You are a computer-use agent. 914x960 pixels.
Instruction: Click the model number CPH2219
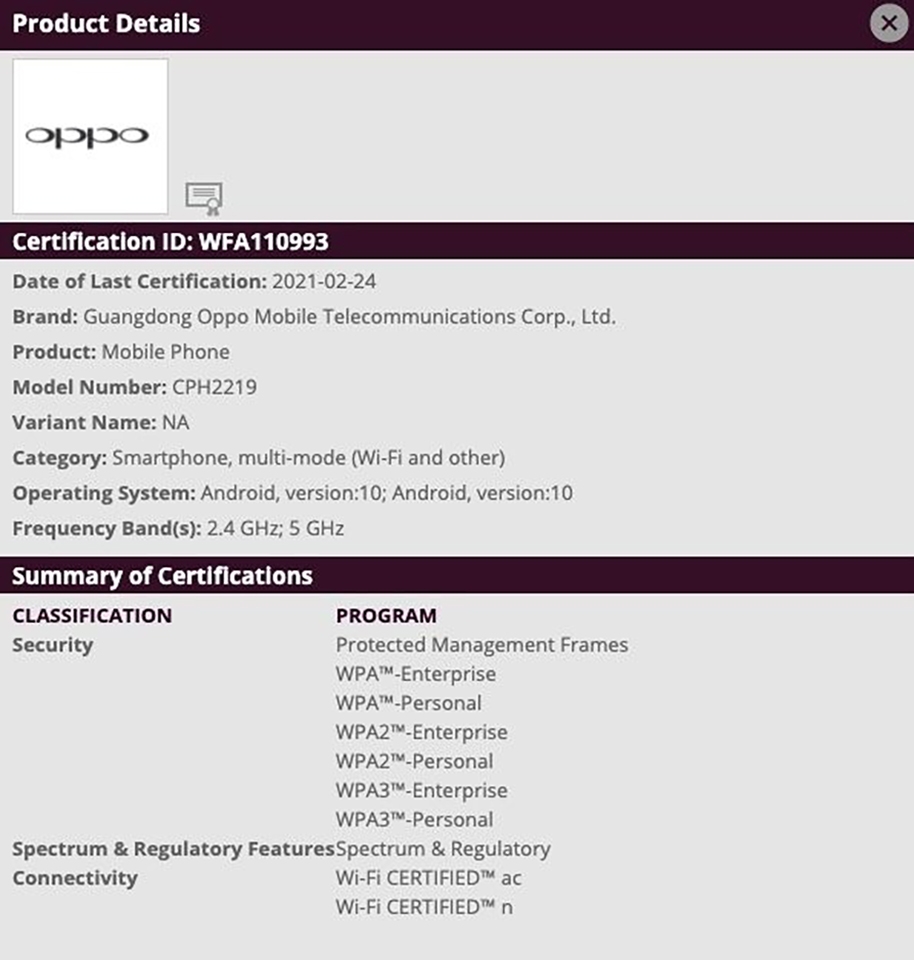214,387
